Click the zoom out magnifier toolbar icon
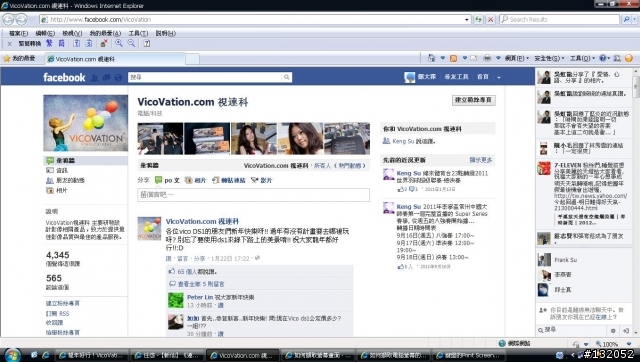The image size is (640, 362). coord(131,43)
